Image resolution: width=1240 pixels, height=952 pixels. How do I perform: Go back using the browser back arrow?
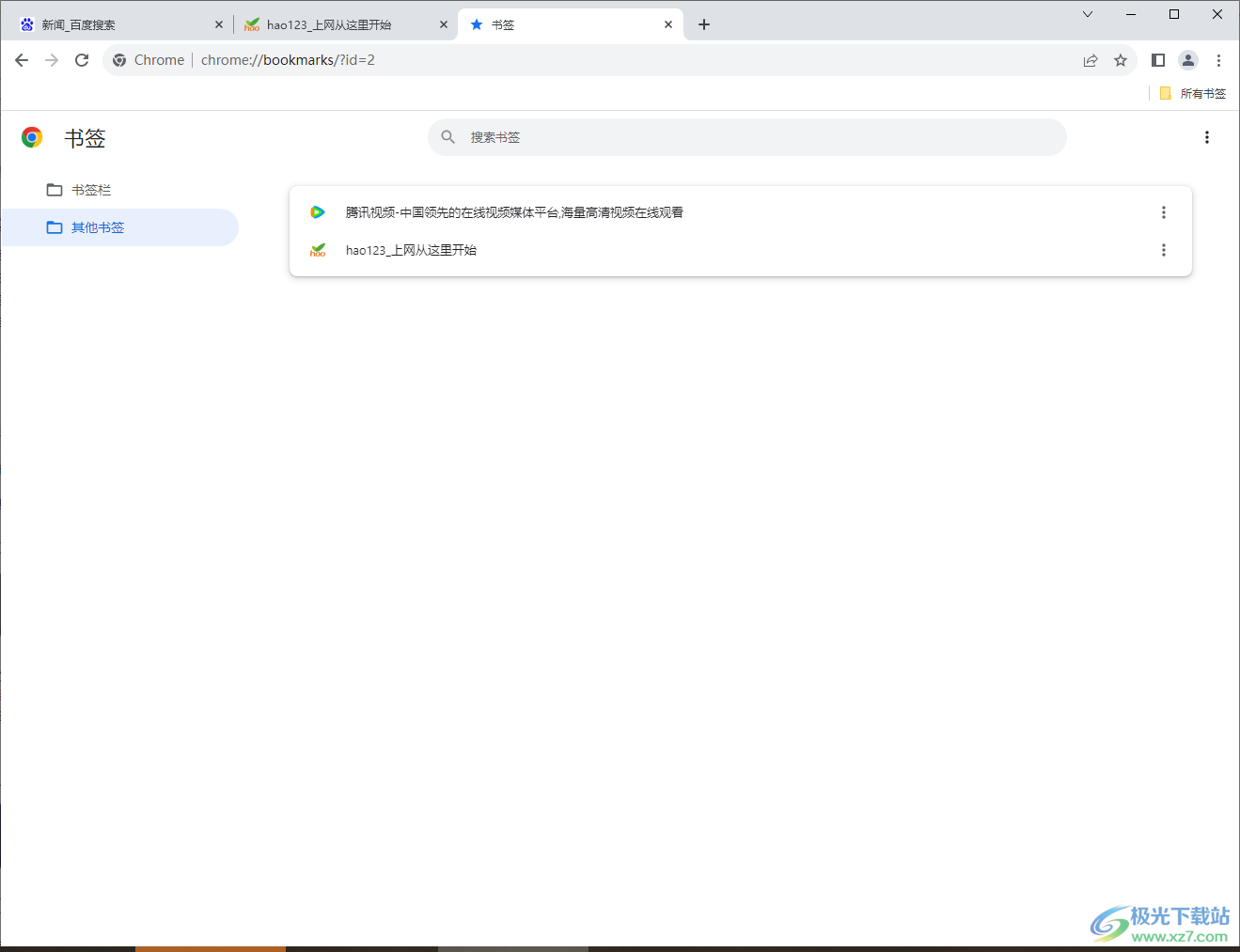click(22, 60)
